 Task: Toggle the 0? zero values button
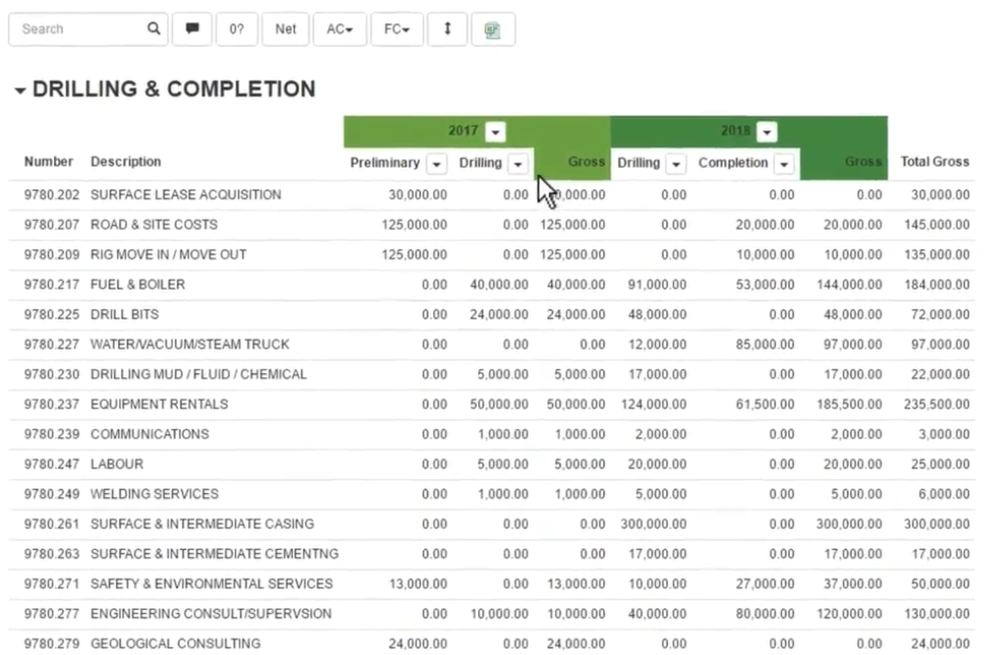tap(237, 29)
